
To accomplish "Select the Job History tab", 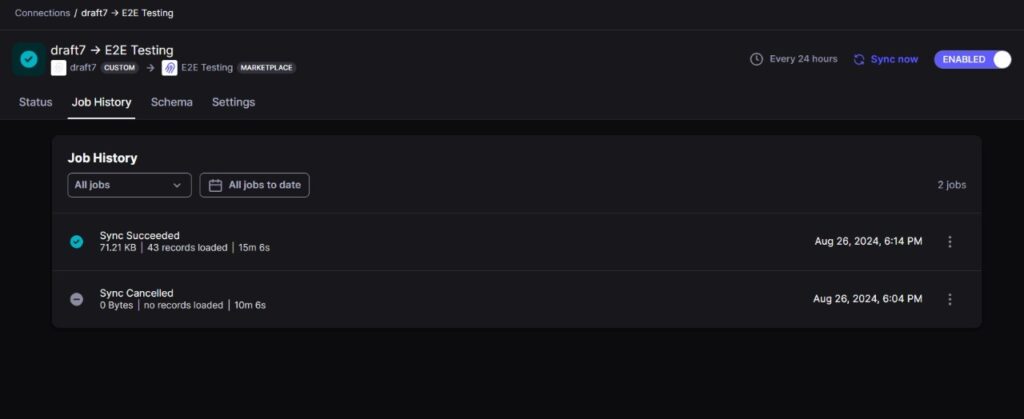I will pos(101,102).
